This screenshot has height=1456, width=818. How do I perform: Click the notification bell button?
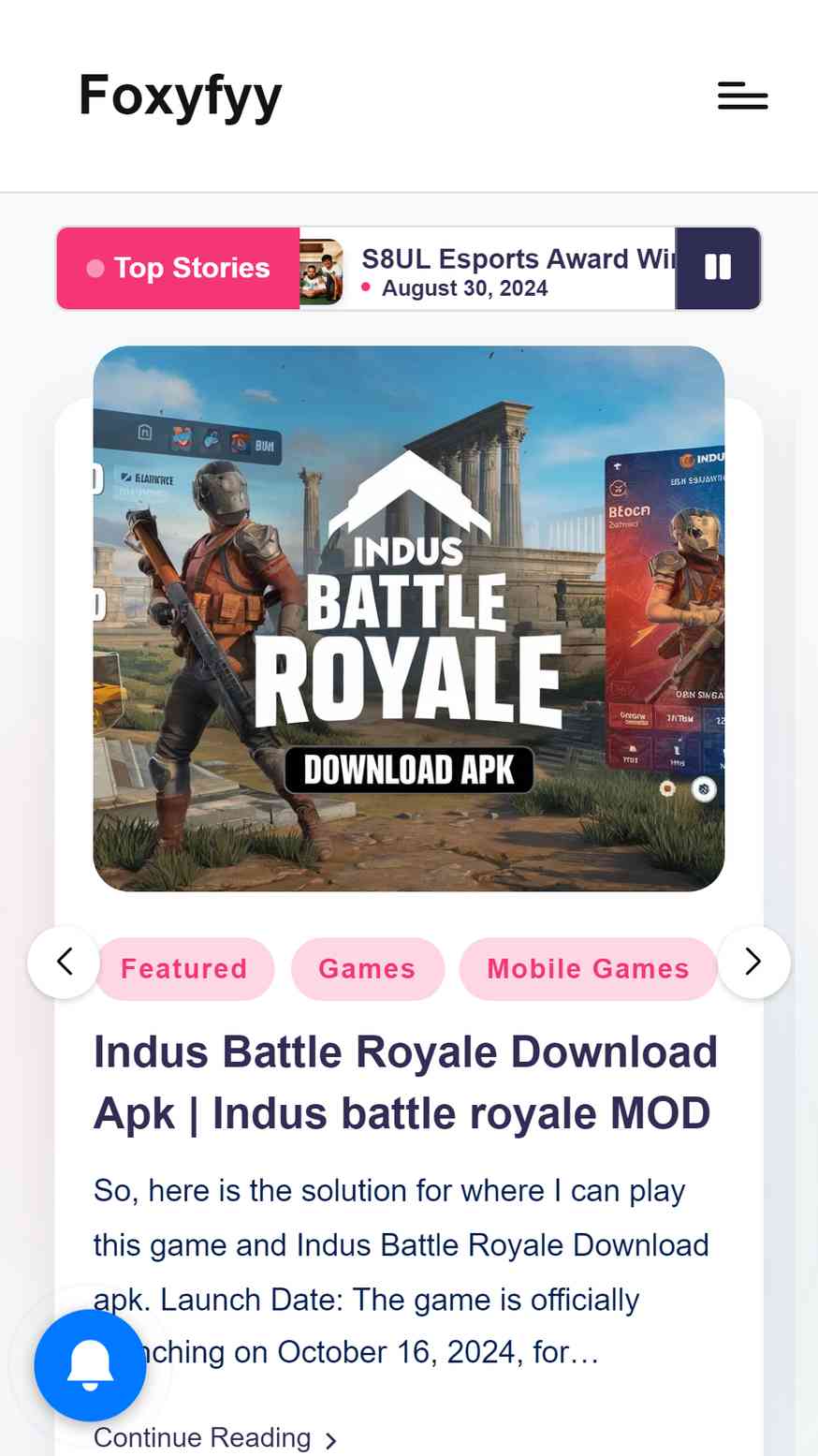tap(90, 1365)
